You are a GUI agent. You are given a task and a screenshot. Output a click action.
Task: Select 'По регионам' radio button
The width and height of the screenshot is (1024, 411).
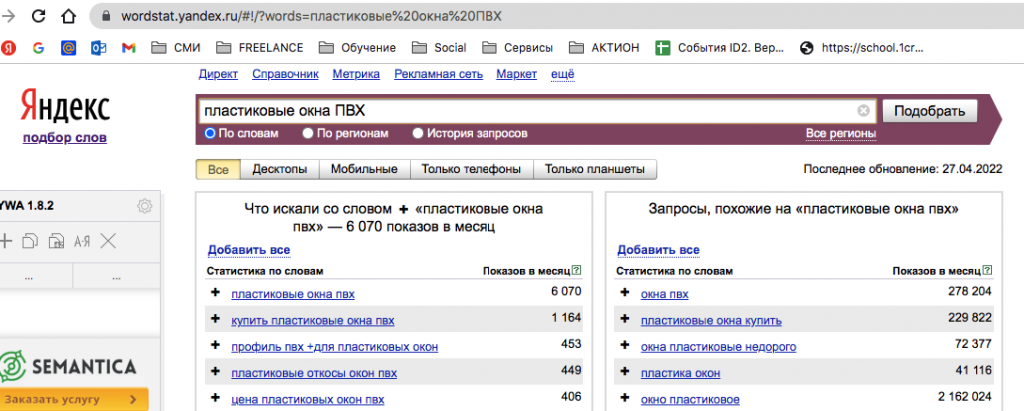click(x=308, y=133)
